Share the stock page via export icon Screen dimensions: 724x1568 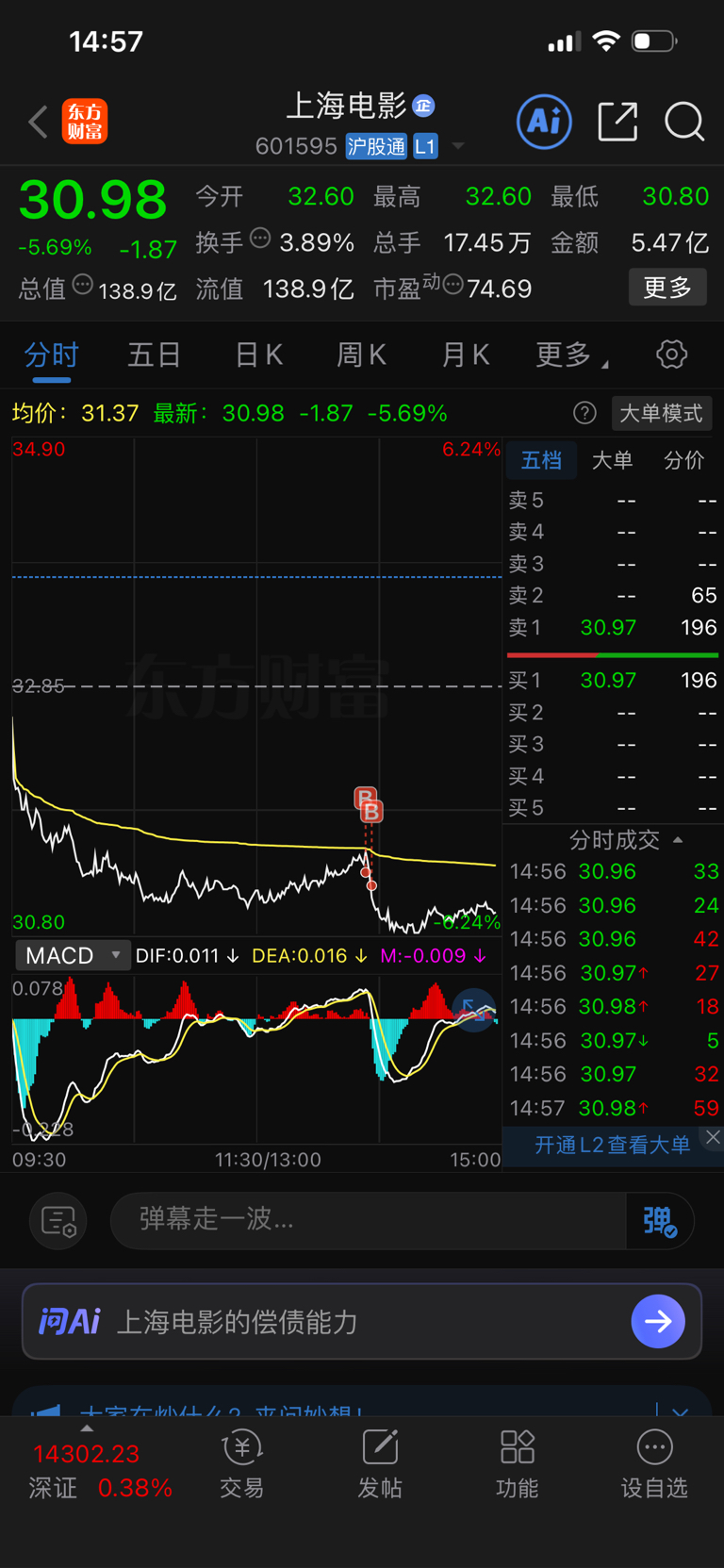(618, 122)
